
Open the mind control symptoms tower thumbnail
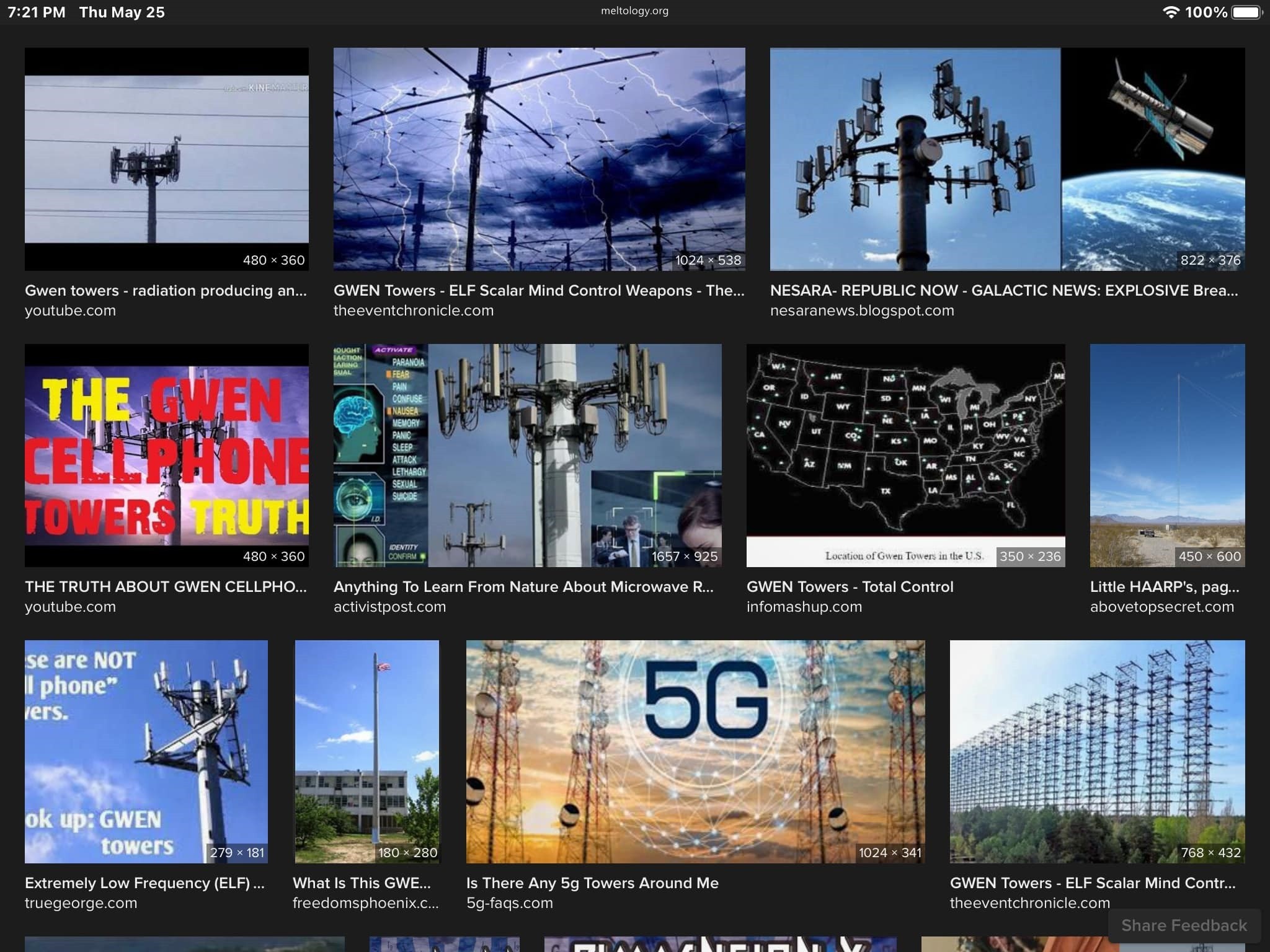(x=528, y=455)
